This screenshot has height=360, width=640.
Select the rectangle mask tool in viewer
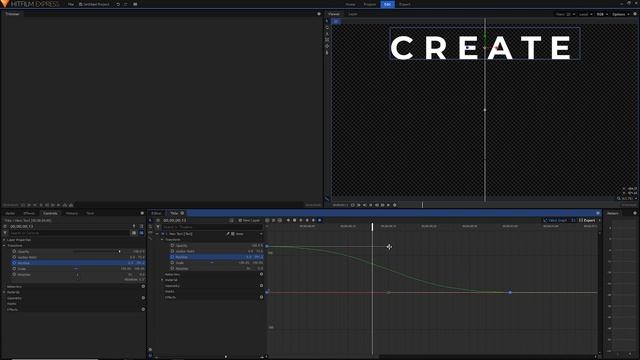pyautogui.click(x=327, y=40)
